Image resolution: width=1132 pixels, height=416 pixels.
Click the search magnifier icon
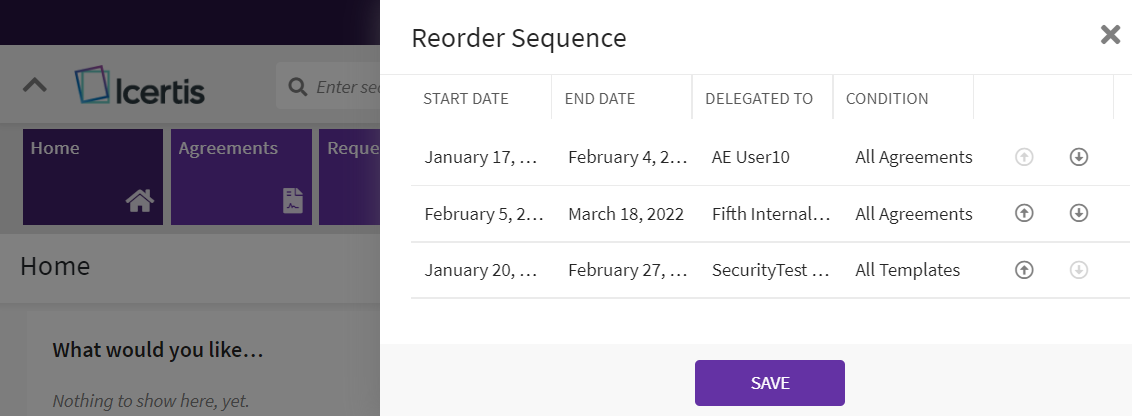(297, 87)
